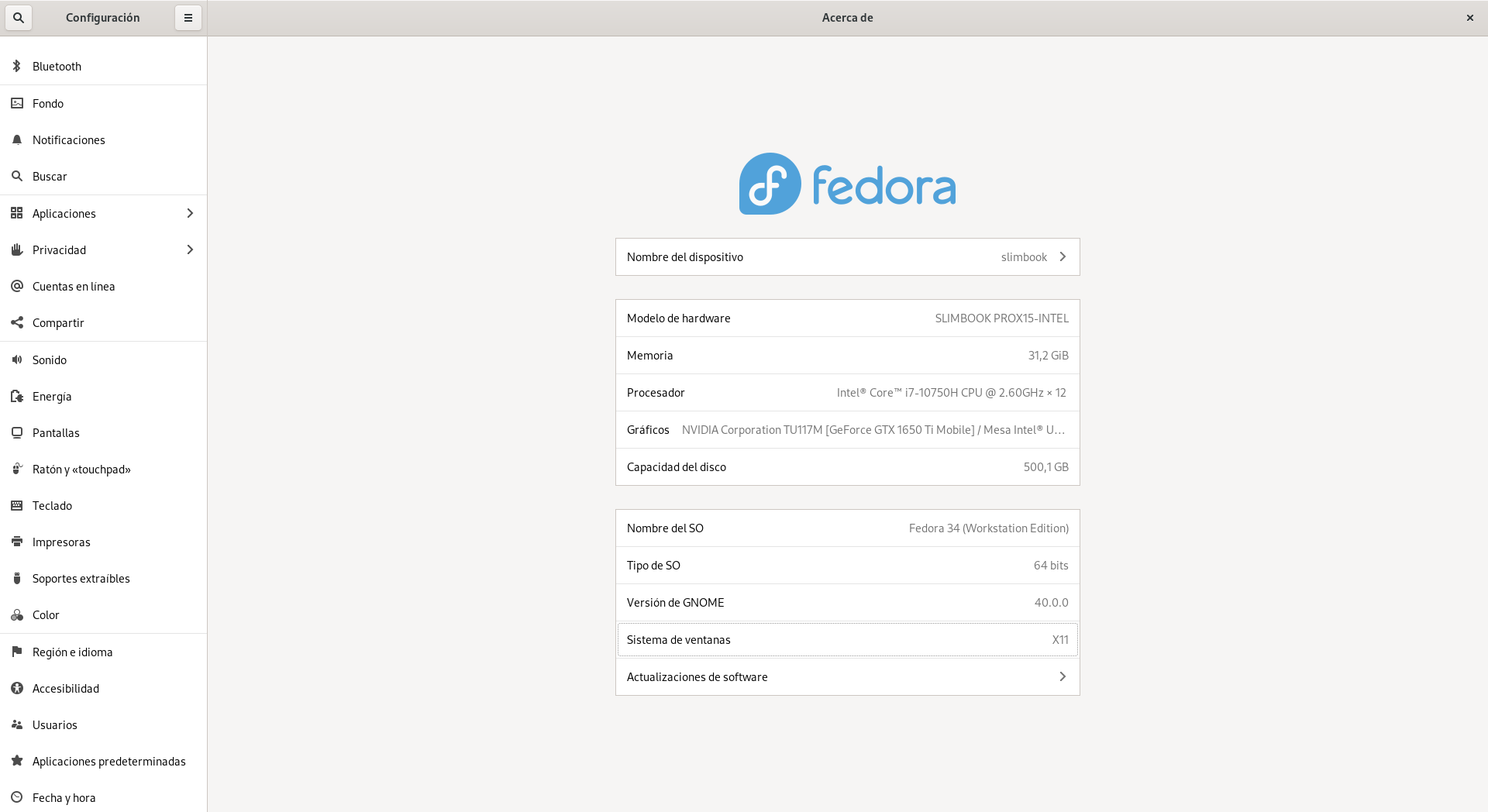
Task: Click the 31,2 GiB memory value
Action: (x=1048, y=356)
